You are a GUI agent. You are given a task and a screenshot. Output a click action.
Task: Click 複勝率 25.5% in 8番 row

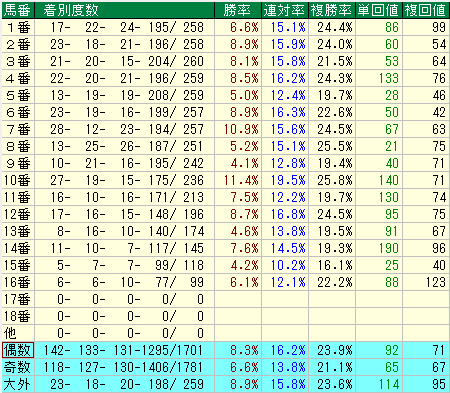(335, 146)
